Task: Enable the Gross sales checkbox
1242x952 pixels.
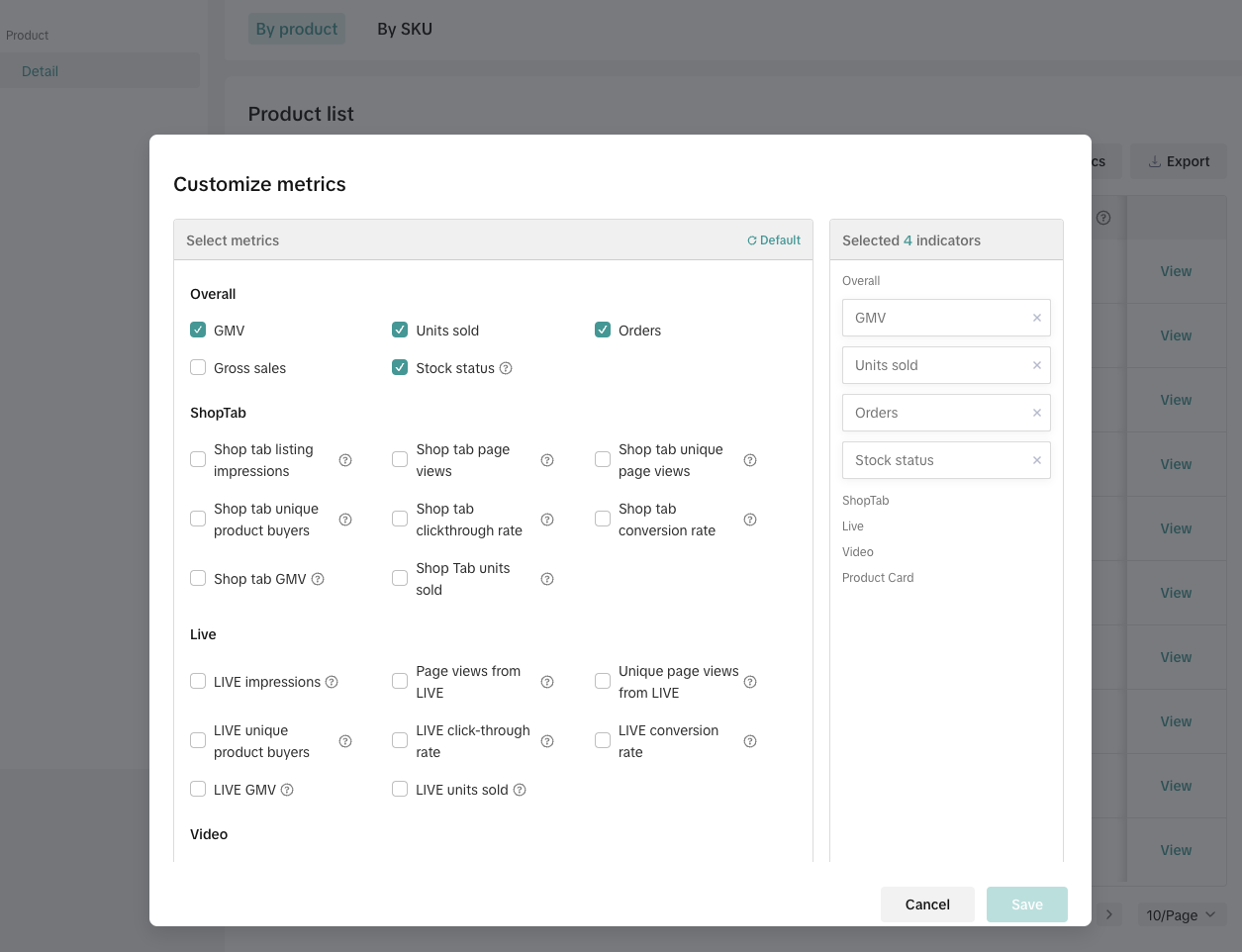Action: [x=198, y=368]
